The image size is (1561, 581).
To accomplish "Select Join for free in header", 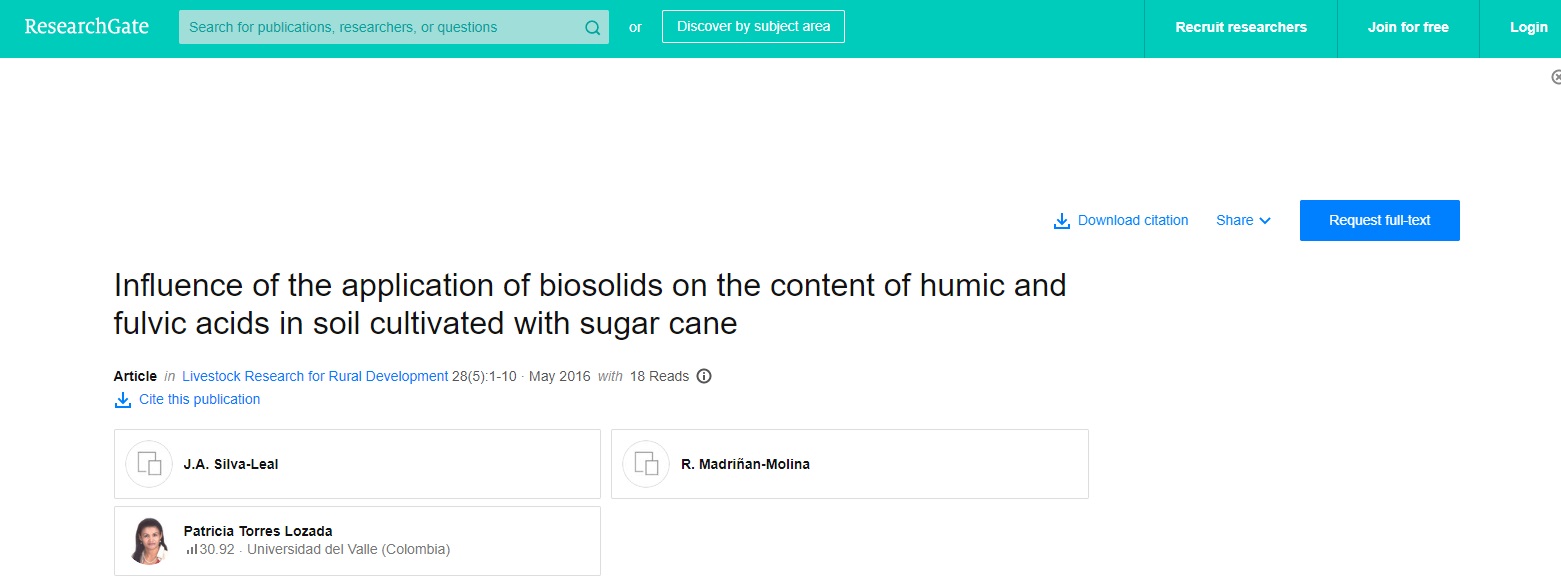I will 1408,28.
